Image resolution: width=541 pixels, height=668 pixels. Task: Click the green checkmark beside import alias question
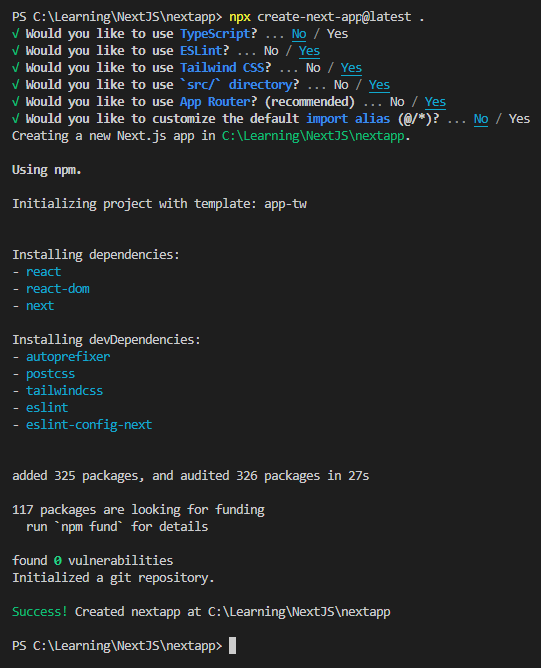click(16, 119)
